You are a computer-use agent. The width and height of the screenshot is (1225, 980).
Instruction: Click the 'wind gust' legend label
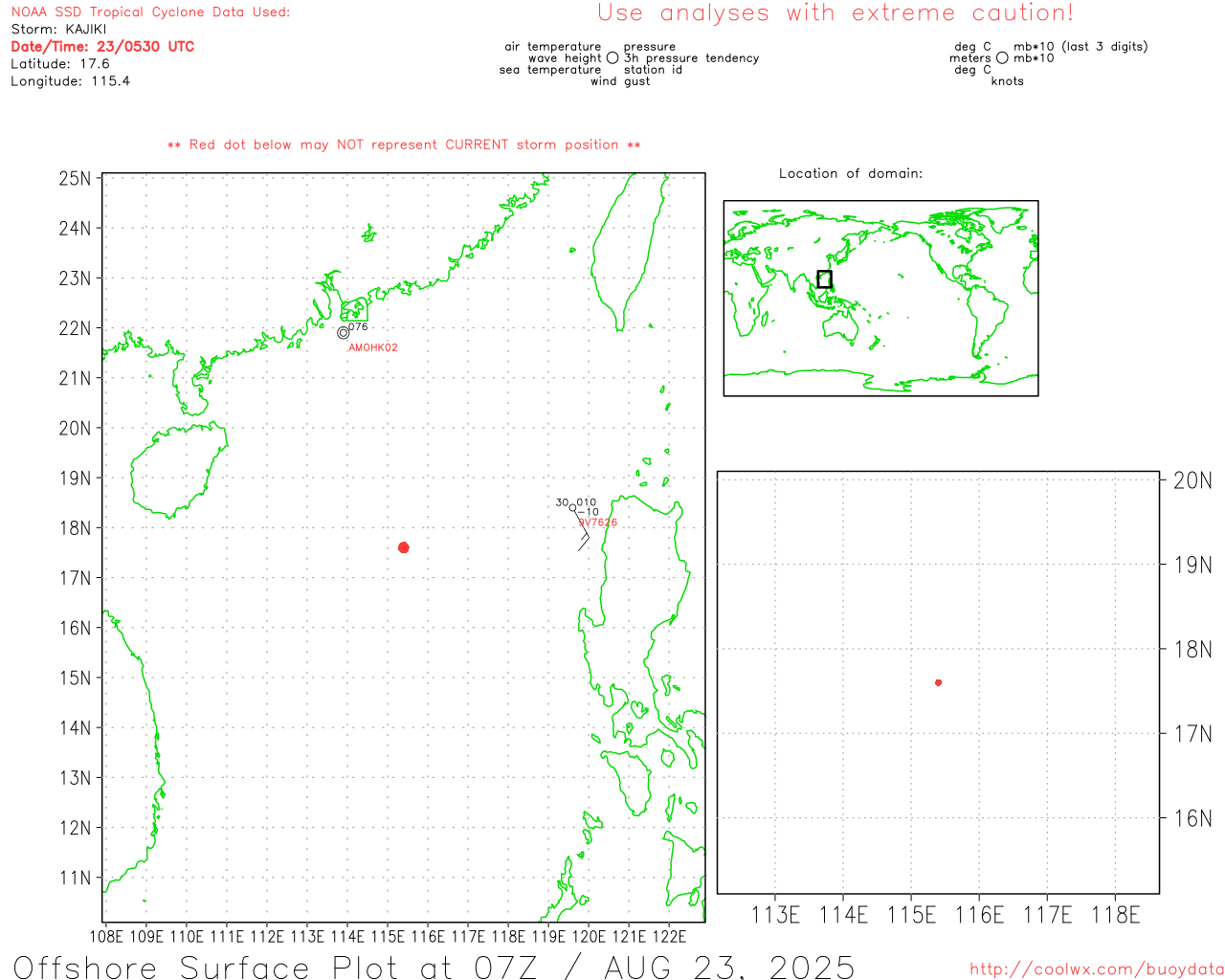click(620, 81)
